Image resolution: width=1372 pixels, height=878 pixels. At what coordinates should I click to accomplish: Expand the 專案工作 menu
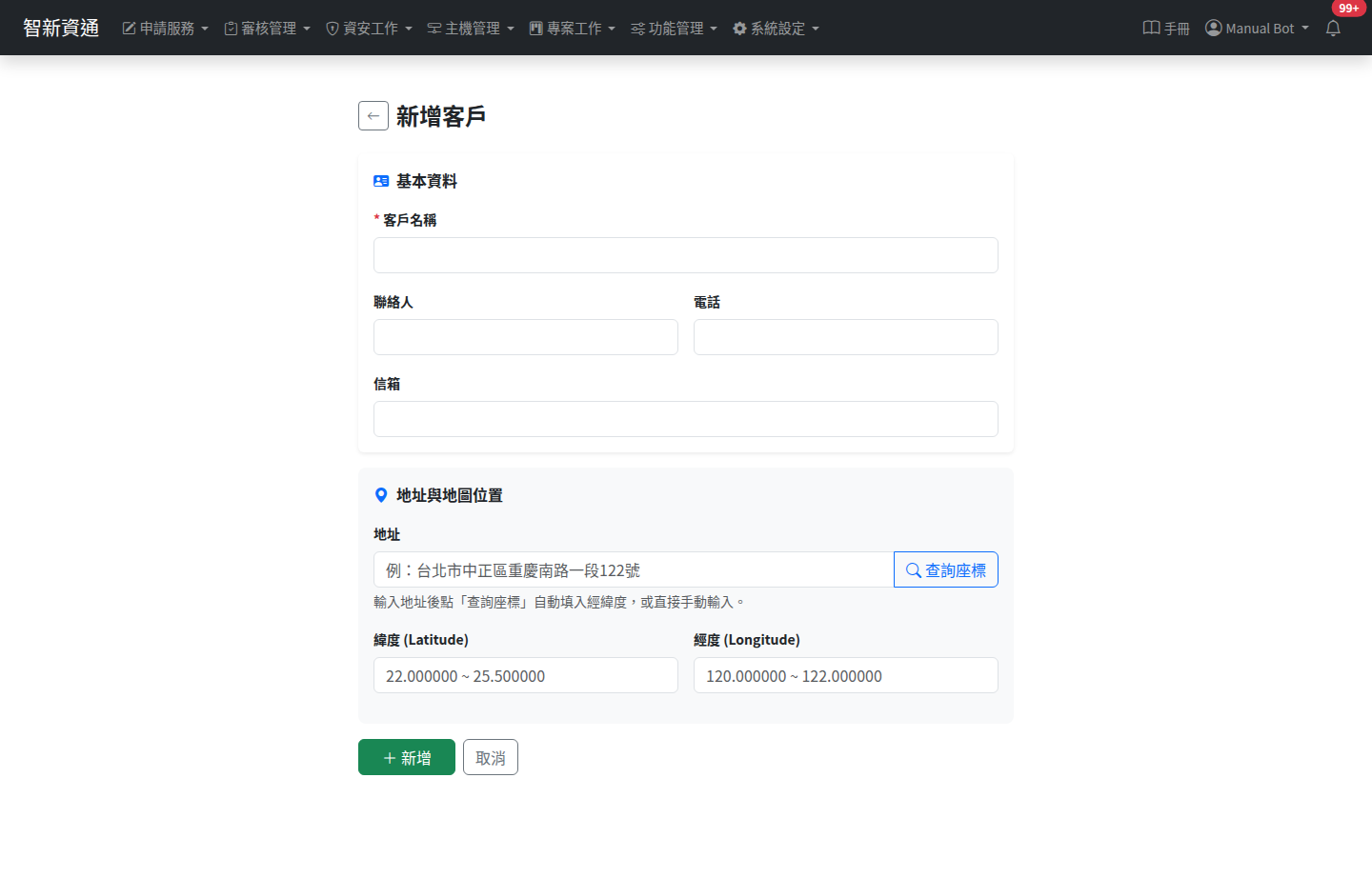coord(573,29)
